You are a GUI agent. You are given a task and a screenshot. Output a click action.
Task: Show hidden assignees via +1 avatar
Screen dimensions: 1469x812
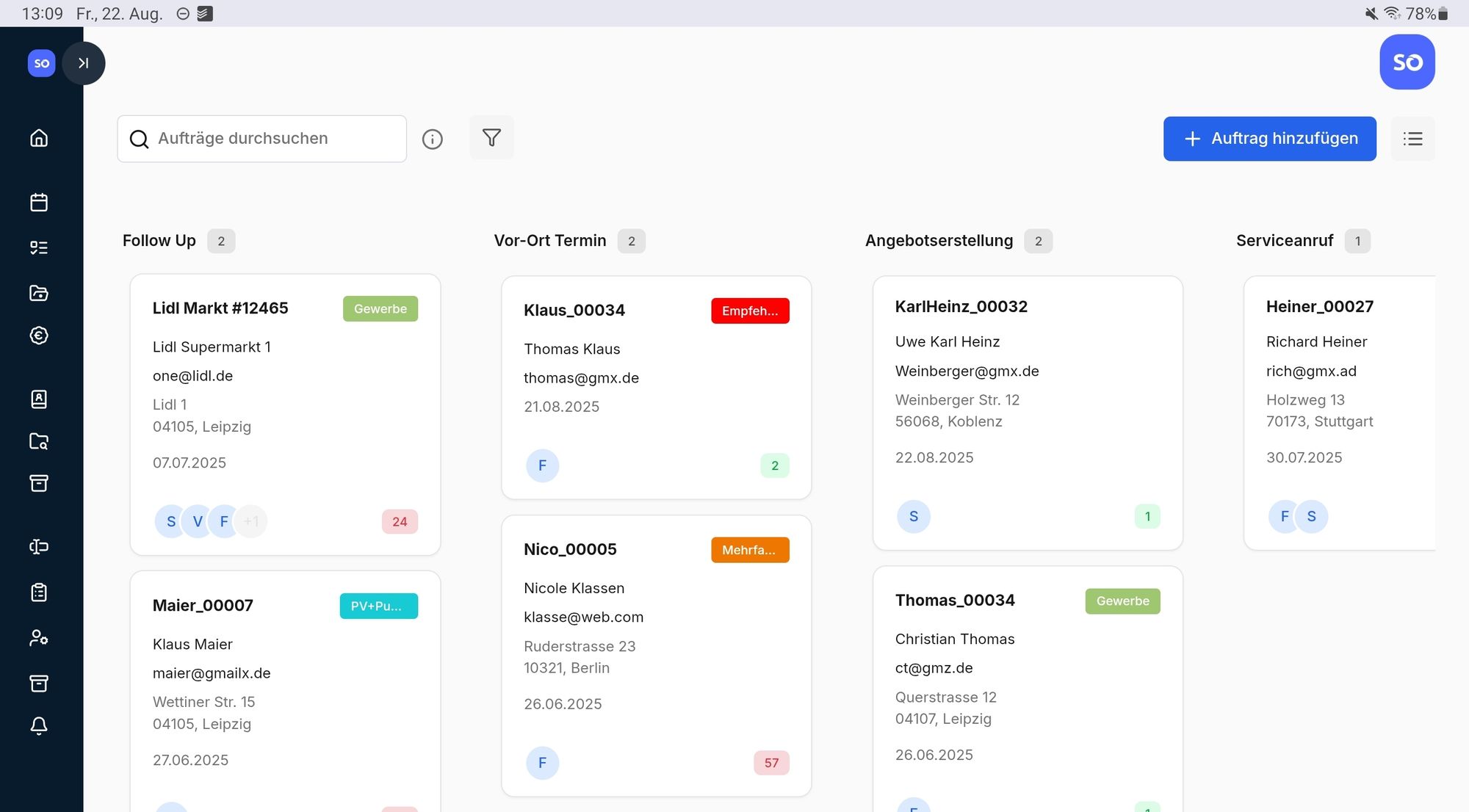click(251, 521)
